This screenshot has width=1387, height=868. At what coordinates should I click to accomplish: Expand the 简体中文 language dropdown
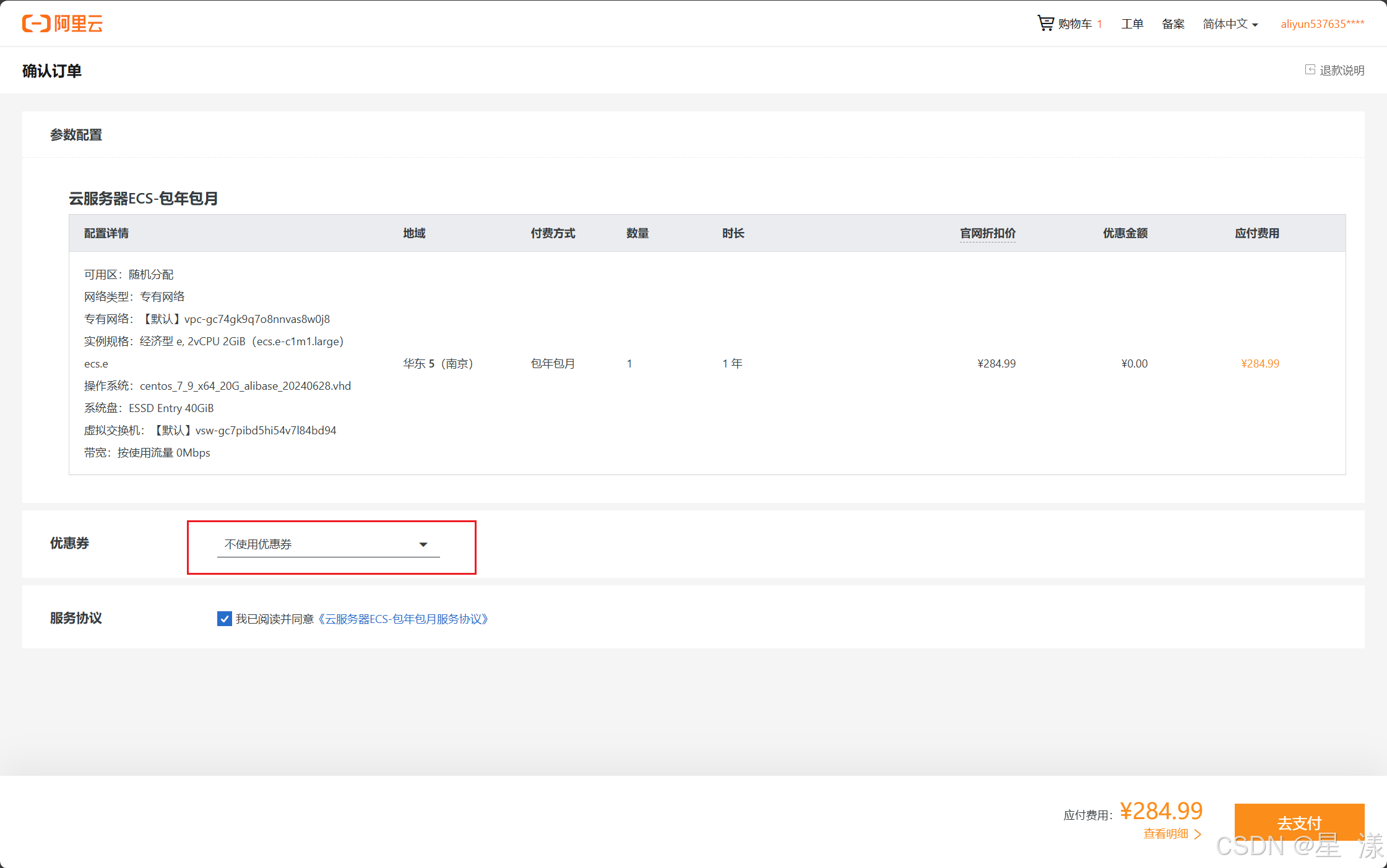pyautogui.click(x=1230, y=24)
